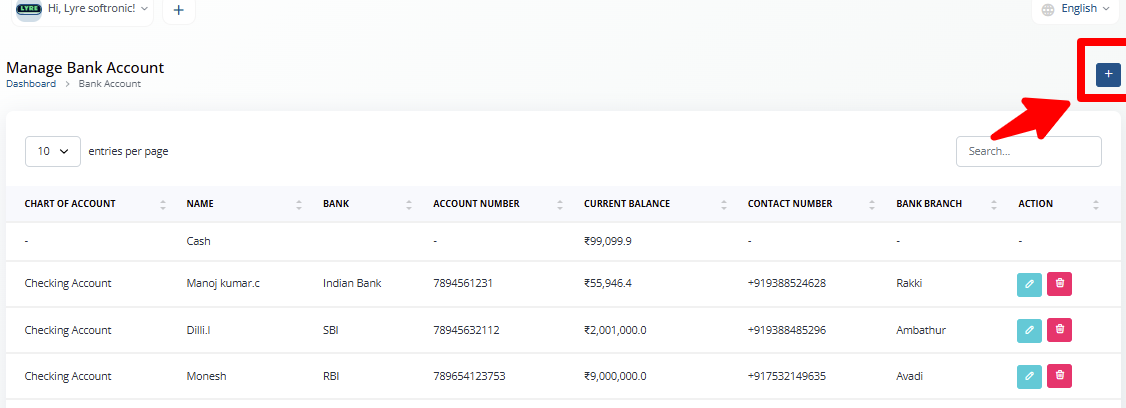Edit the Monesh RBI account
This screenshot has width=1126, height=408.
click(1029, 376)
